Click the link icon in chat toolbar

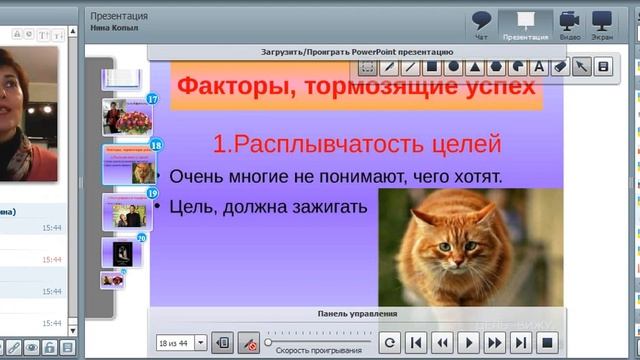pyautogui.click(x=13, y=348)
